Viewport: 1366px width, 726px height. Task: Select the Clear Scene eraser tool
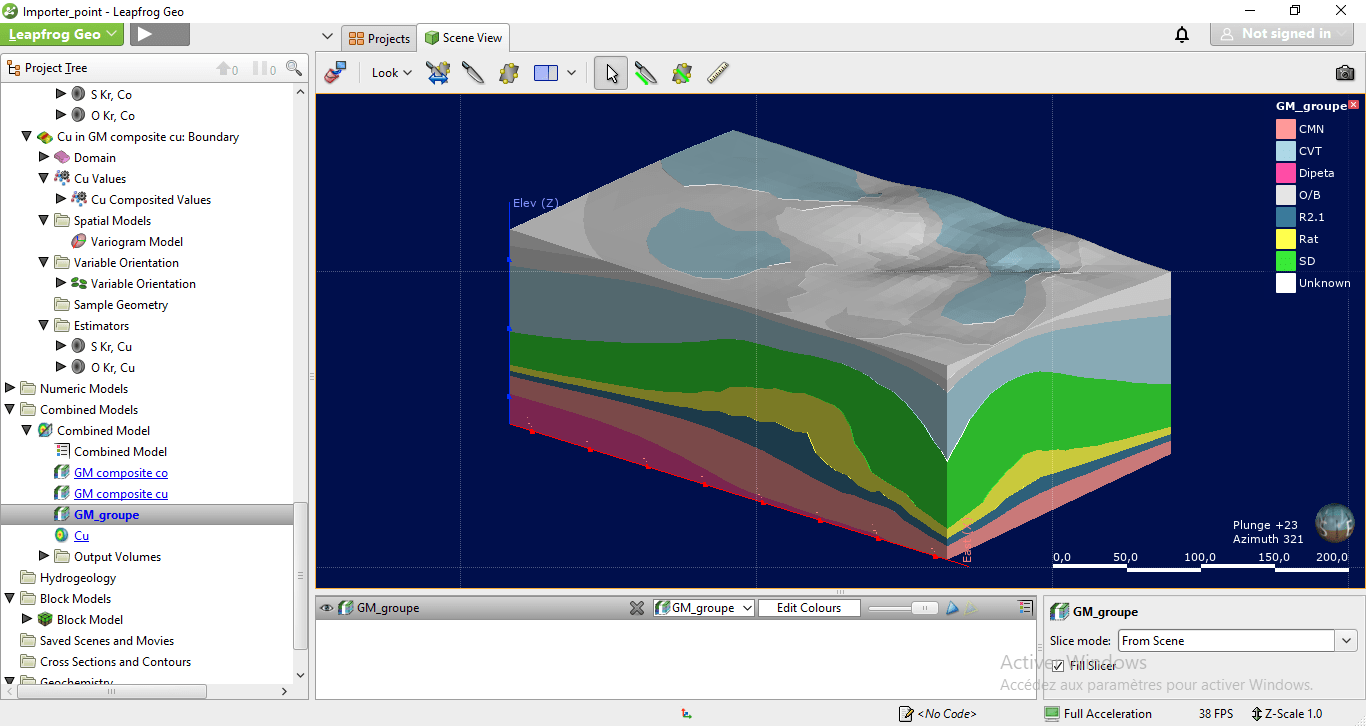click(x=335, y=72)
